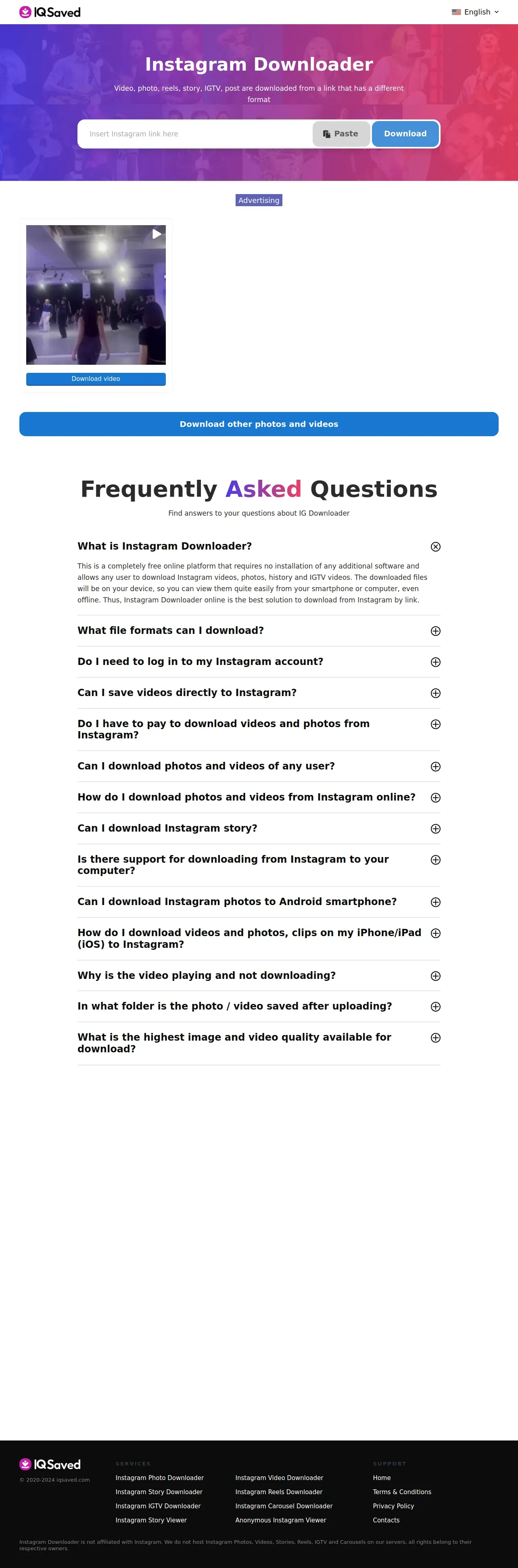The height and width of the screenshot is (1568, 518).
Task: Click the Paste button with clipboard icon
Action: pyautogui.click(x=341, y=134)
